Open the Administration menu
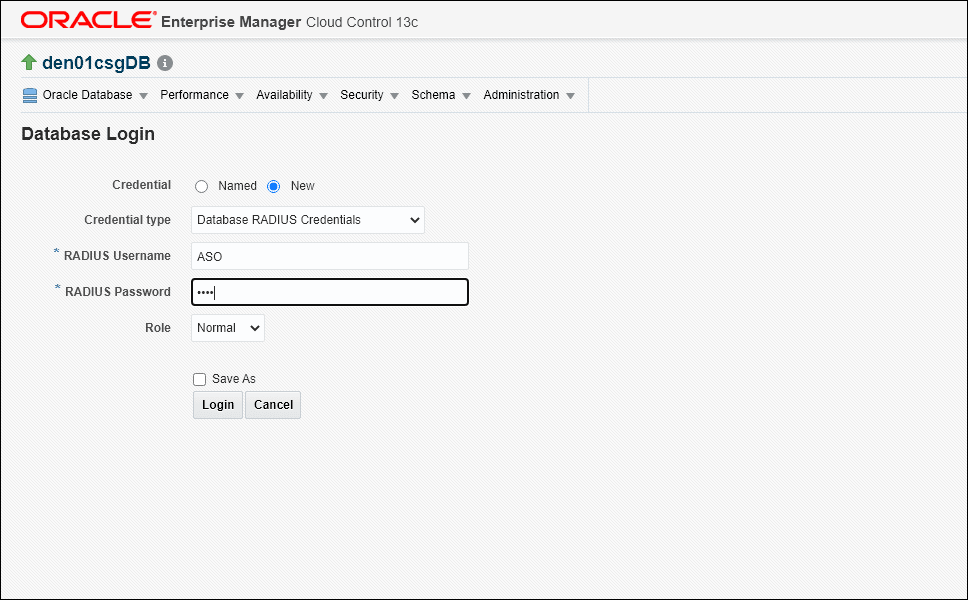 pyautogui.click(x=522, y=94)
